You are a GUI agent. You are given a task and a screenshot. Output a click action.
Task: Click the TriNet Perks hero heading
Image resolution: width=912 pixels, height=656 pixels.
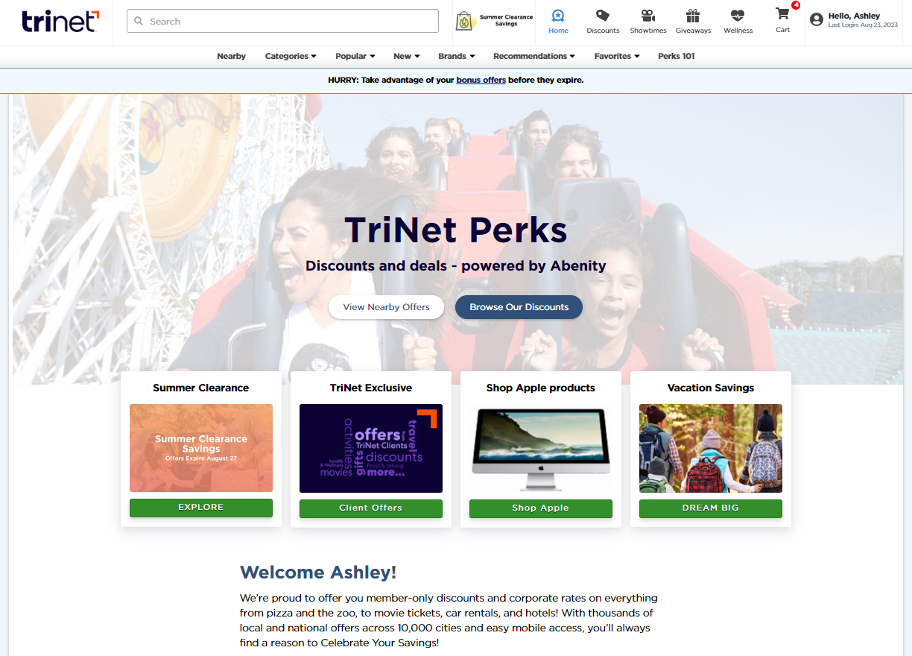[456, 230]
